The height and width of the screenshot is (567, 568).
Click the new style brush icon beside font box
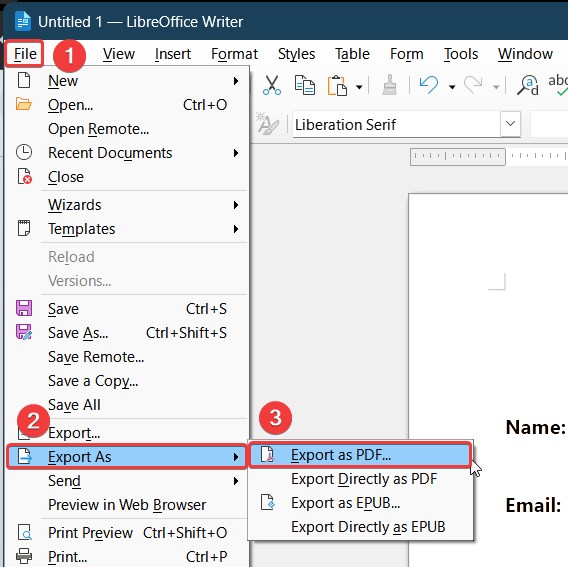click(x=267, y=124)
